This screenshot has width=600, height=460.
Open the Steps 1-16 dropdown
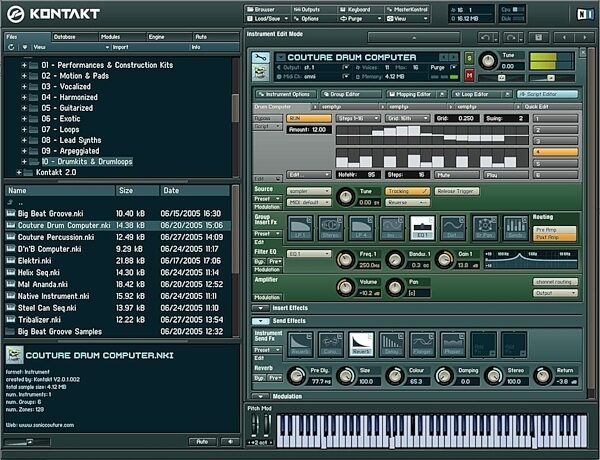[x=358, y=118]
